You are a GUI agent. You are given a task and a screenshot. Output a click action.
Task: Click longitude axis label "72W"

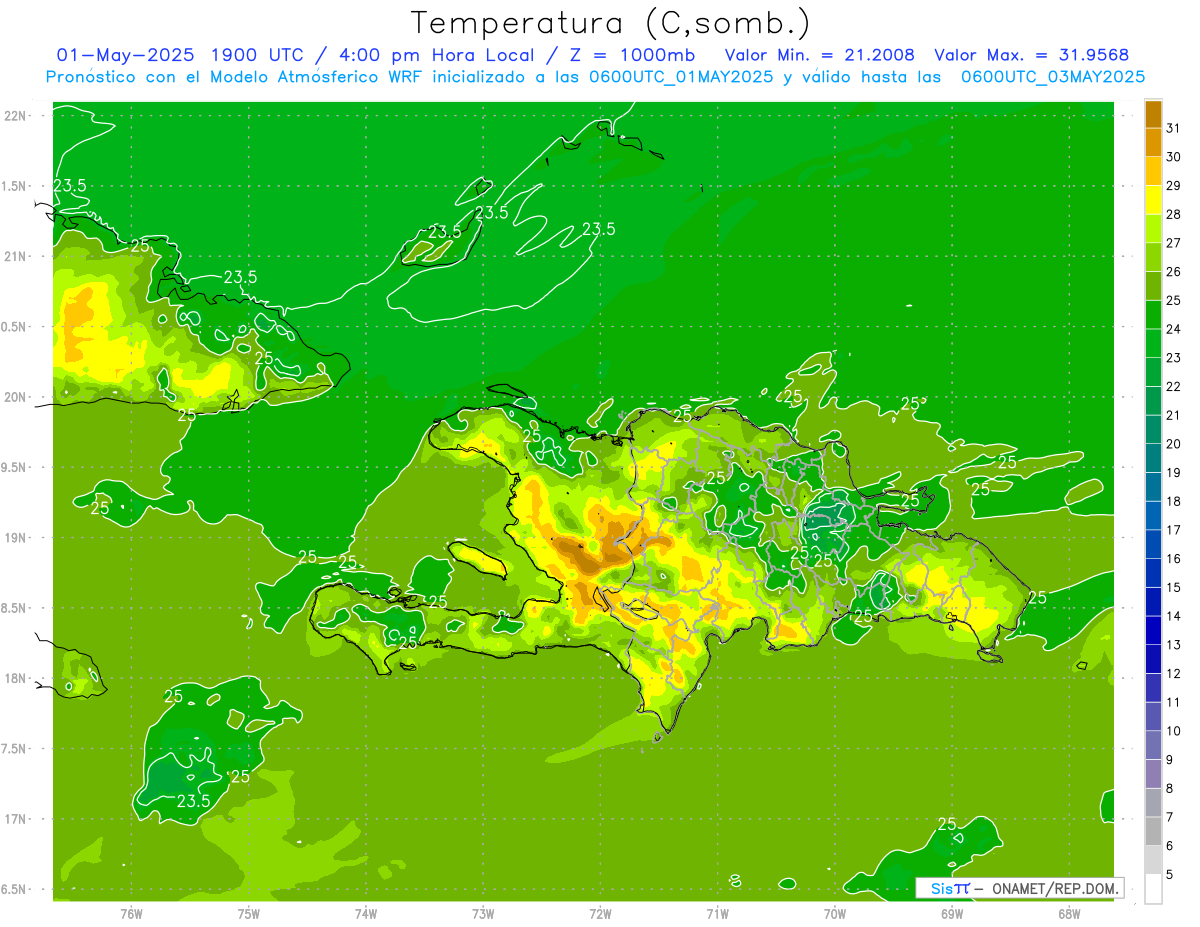coord(600,913)
